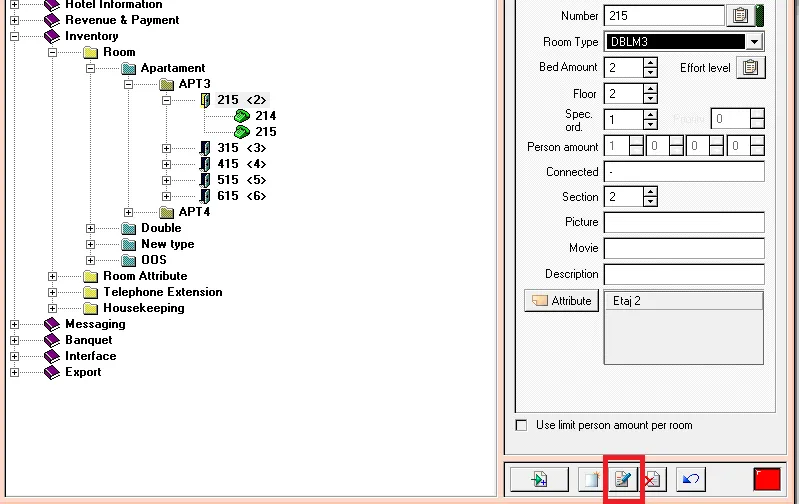
Task: Select the OOS tree item
Action: (x=154, y=260)
